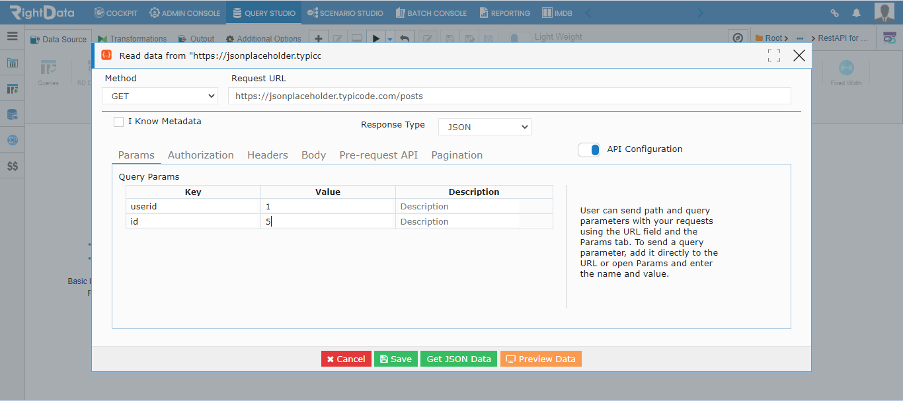Click the orange Preview Data button
The height and width of the screenshot is (402, 904).
pos(541,359)
